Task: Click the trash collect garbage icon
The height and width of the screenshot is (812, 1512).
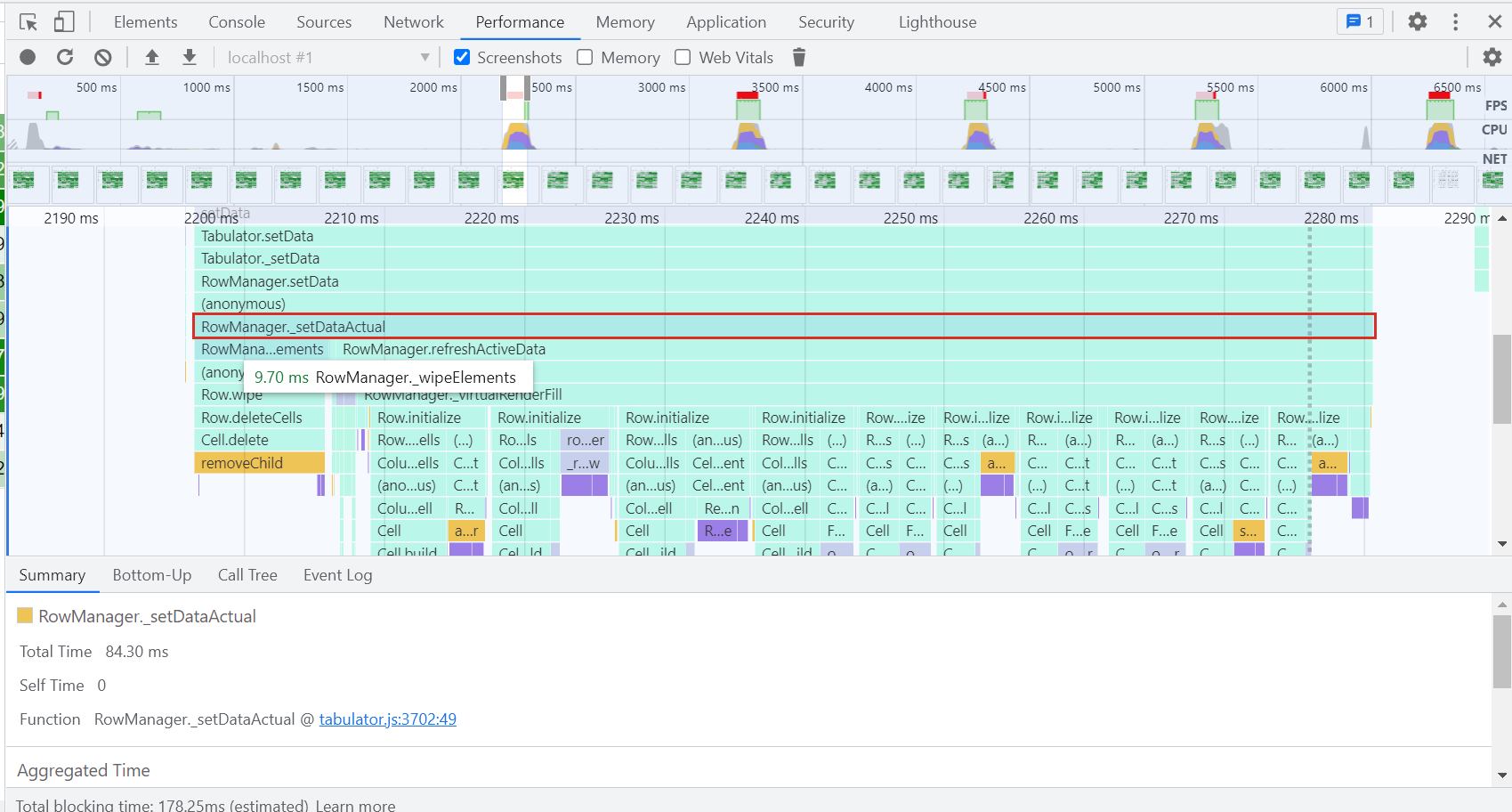Action: 799,57
